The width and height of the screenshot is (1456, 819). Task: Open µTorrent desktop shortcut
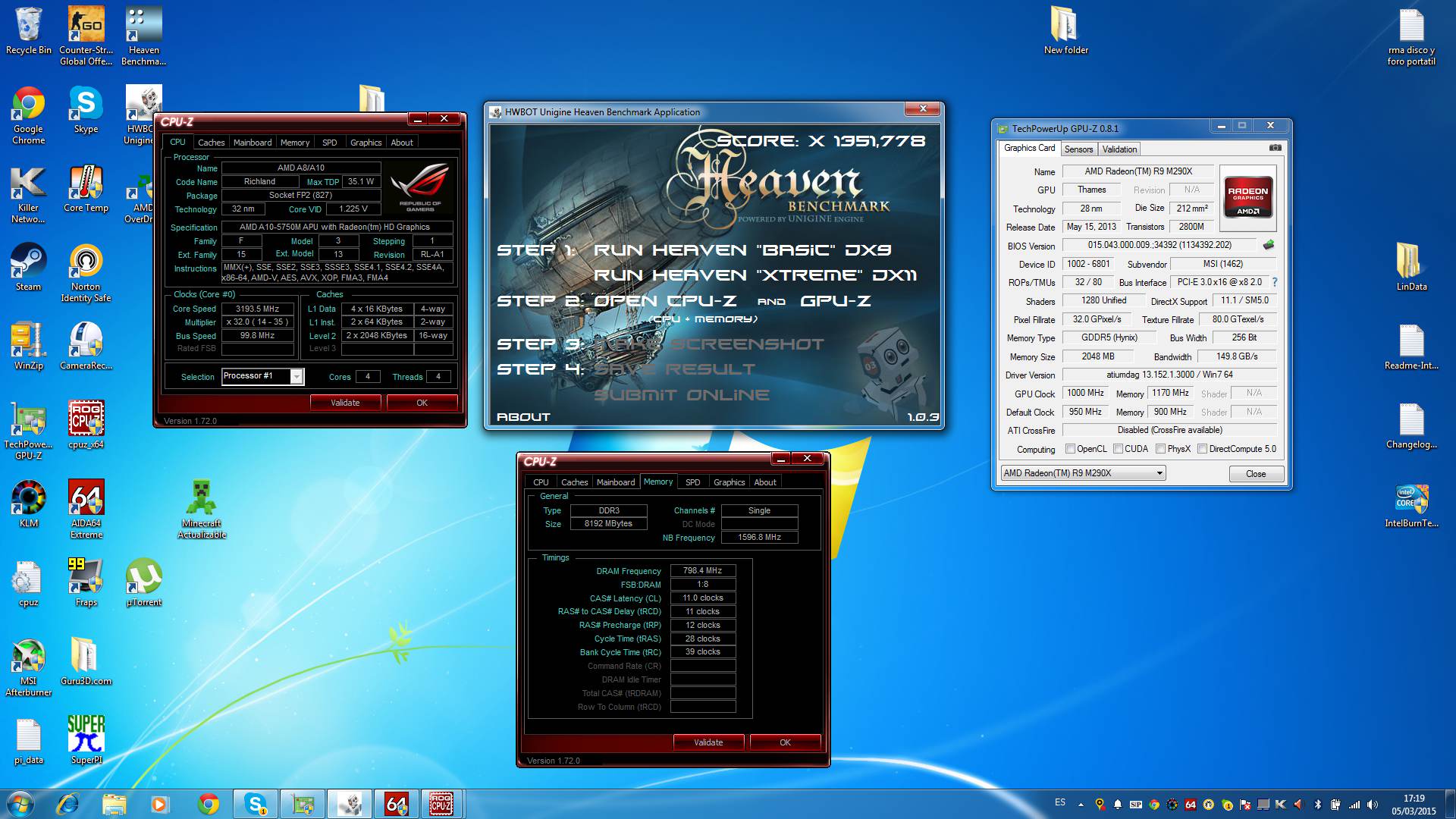coord(143,582)
